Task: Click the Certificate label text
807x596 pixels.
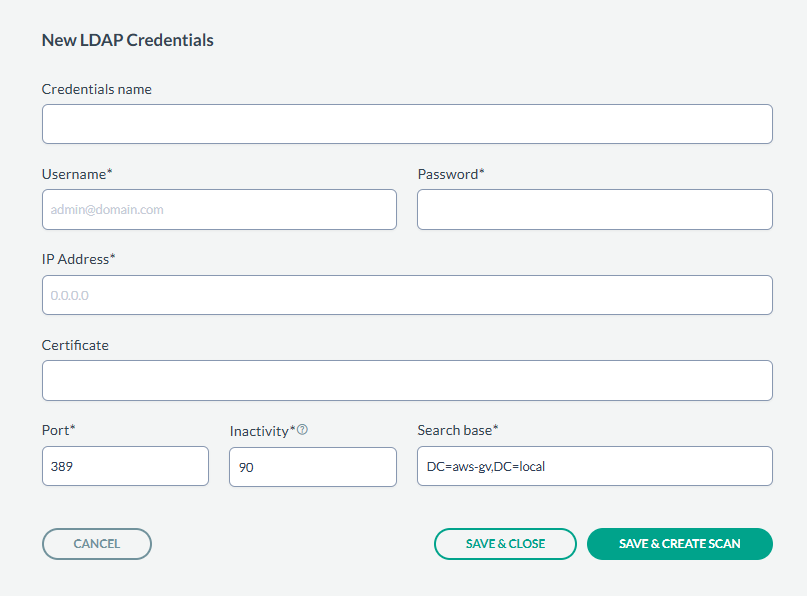Action: click(x=75, y=345)
